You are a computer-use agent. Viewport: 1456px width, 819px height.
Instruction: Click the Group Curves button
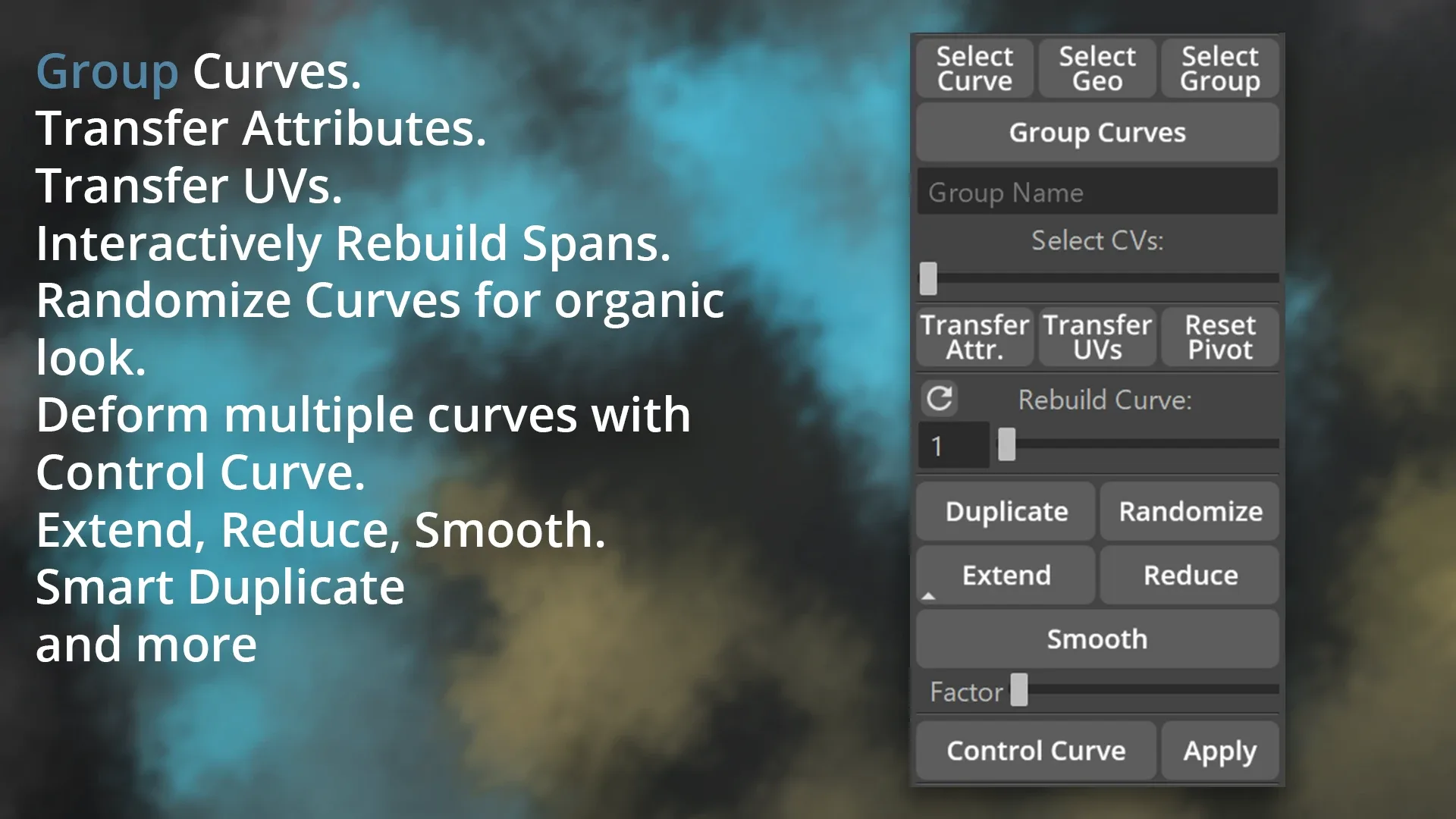(1097, 133)
